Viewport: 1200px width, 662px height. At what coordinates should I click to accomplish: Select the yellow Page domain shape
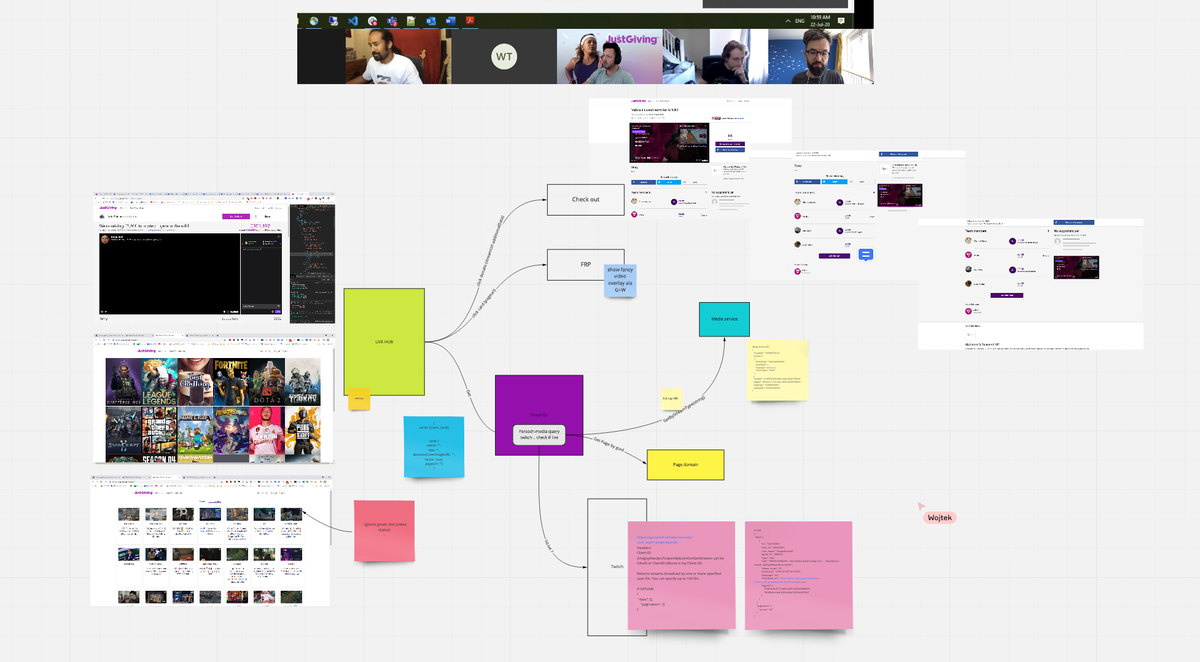click(685, 464)
